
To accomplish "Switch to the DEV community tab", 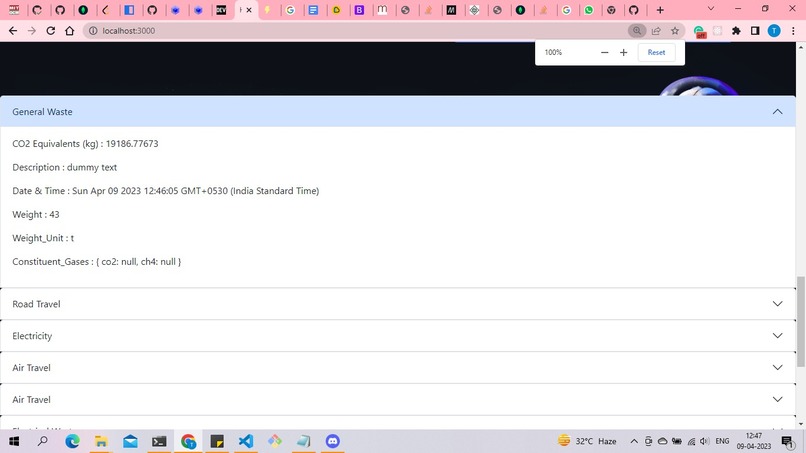I will click(221, 10).
